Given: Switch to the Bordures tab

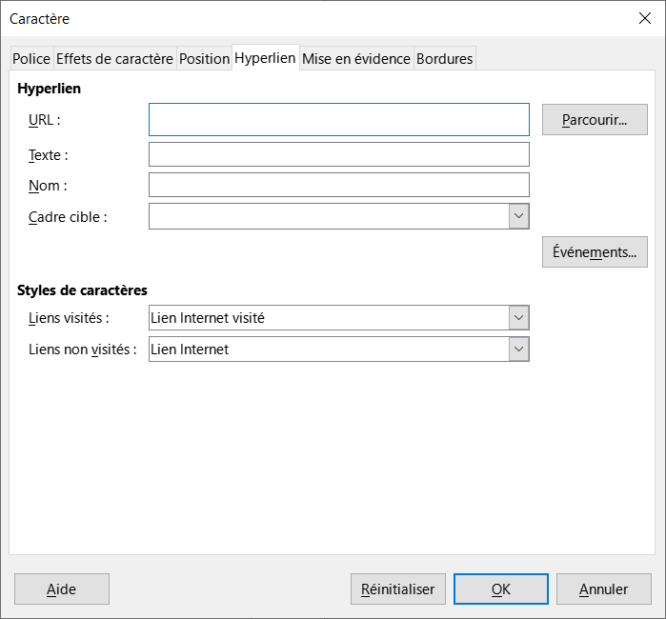Looking at the screenshot, I should point(445,59).
